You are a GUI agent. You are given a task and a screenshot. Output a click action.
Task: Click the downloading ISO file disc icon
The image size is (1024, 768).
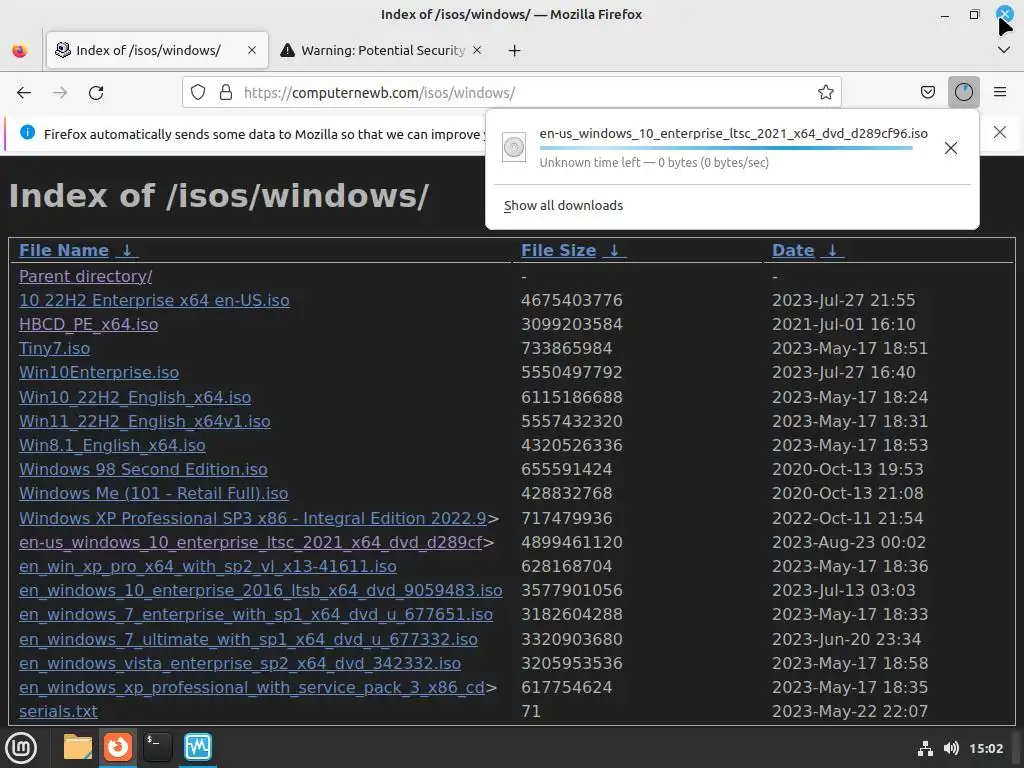click(x=514, y=147)
